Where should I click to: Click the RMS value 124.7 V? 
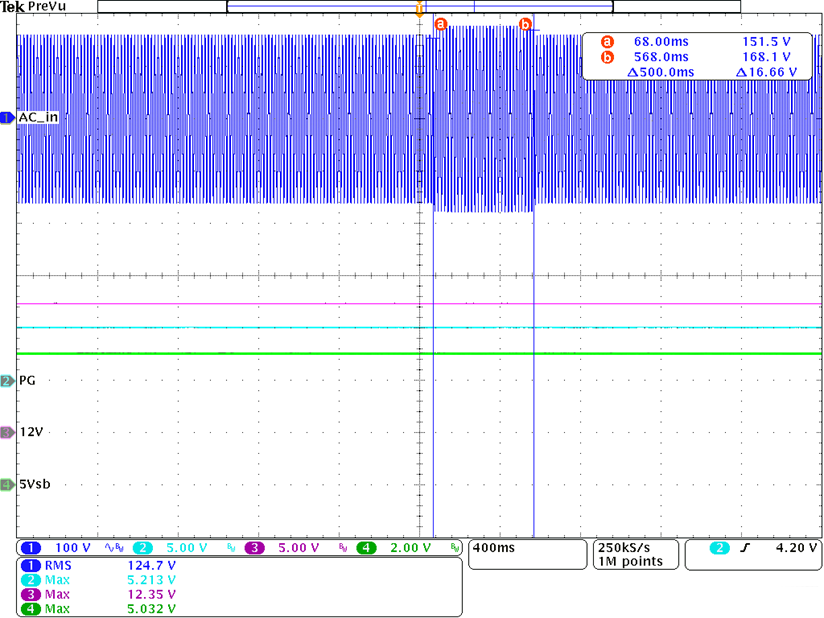pos(151,565)
